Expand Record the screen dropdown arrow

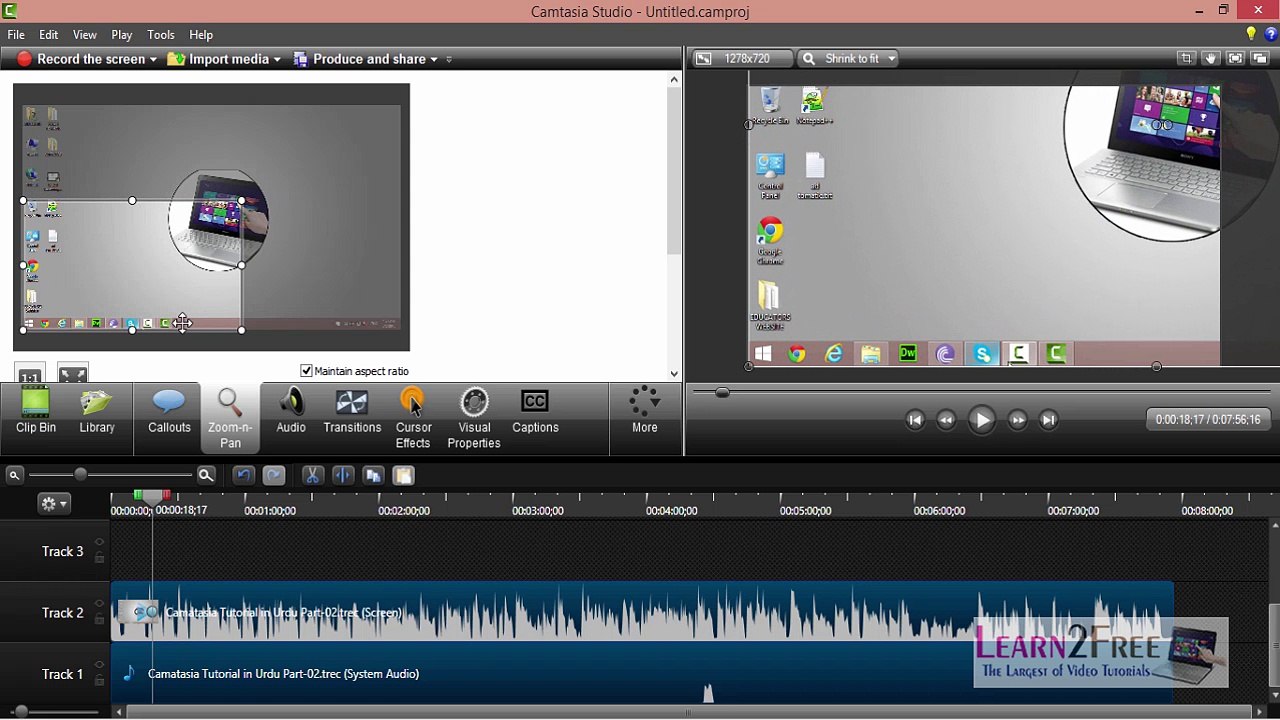pyautogui.click(x=153, y=60)
